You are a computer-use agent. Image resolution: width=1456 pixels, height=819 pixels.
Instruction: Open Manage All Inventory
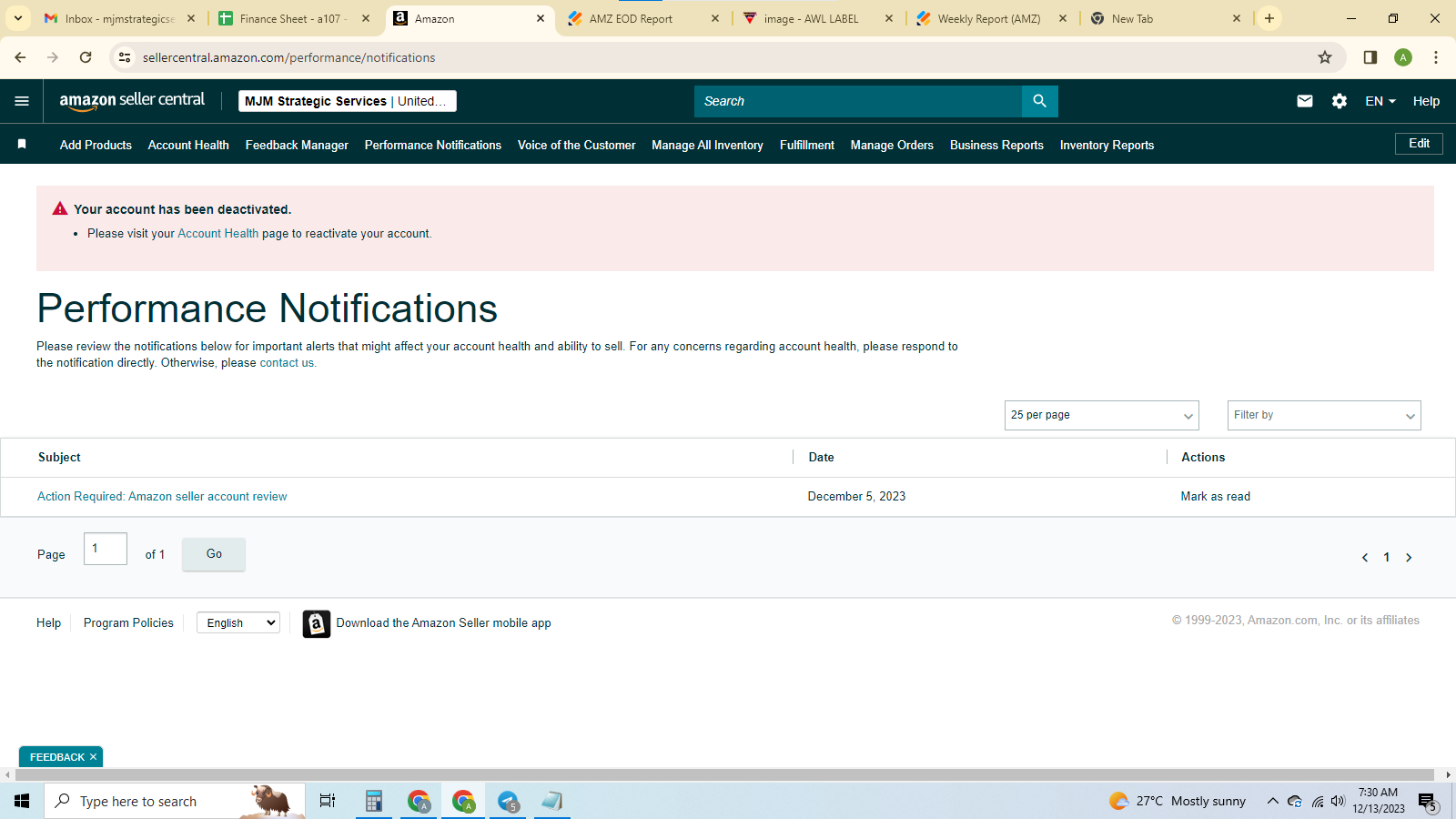tap(707, 145)
